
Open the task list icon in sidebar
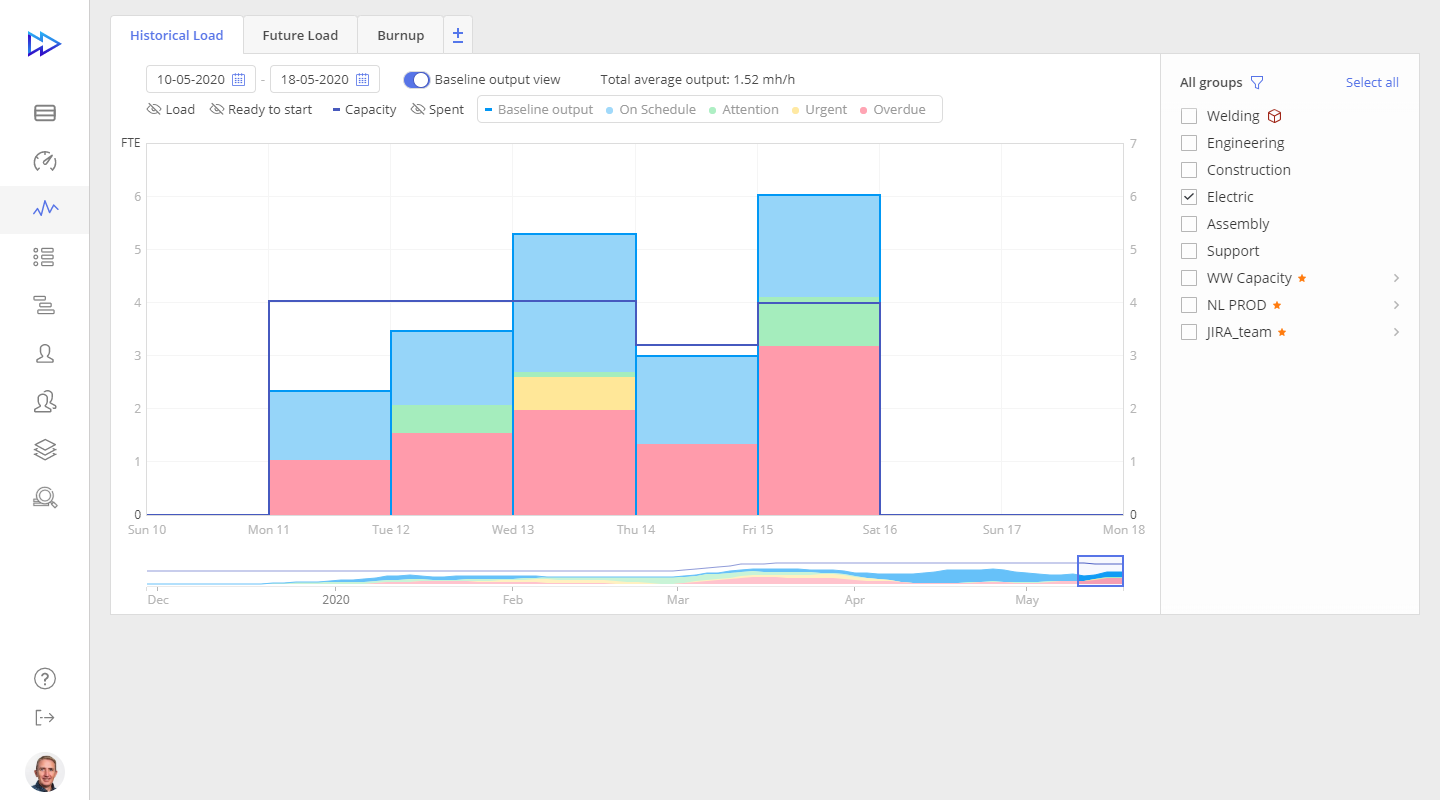coord(45,258)
